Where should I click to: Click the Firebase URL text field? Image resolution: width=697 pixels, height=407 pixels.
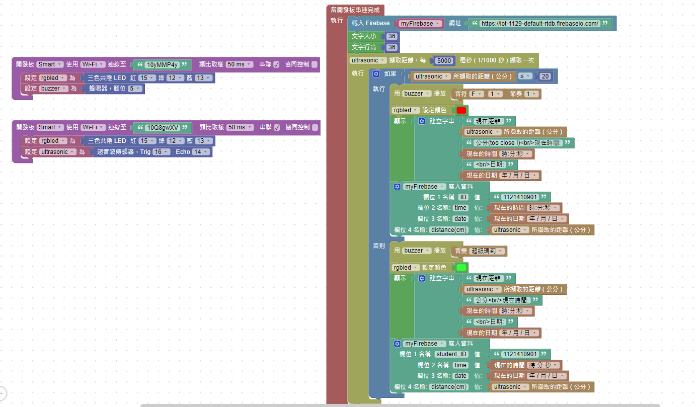[541, 22]
